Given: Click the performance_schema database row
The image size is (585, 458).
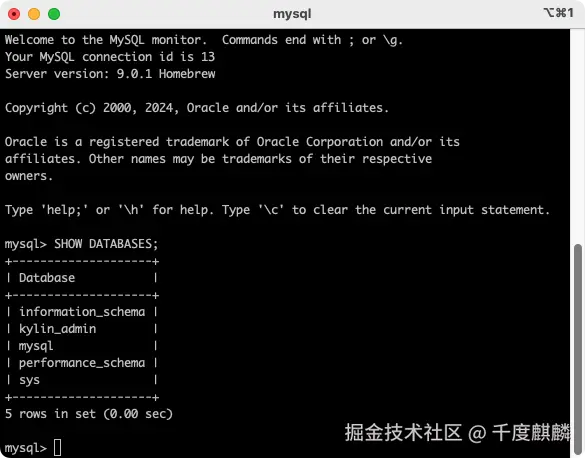Looking at the screenshot, I should [82, 363].
